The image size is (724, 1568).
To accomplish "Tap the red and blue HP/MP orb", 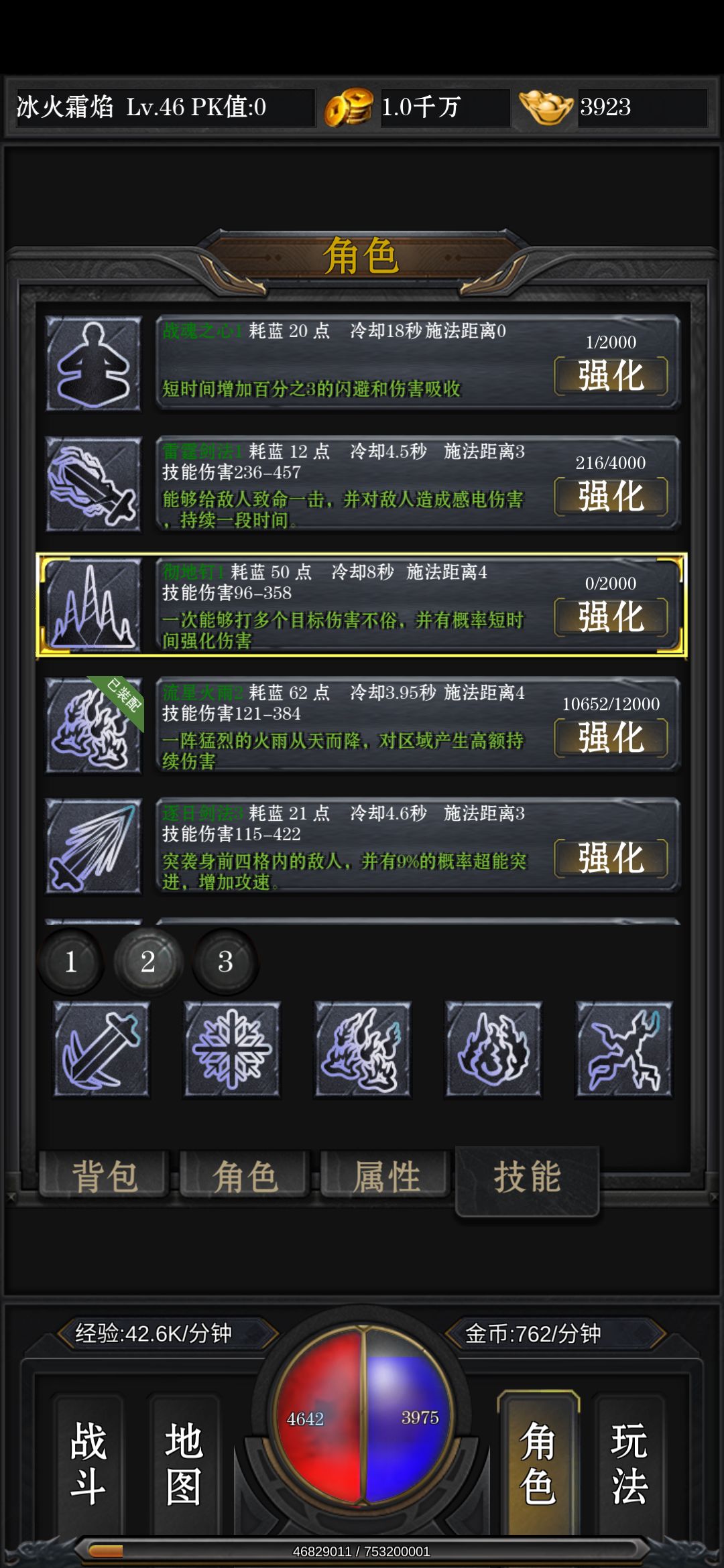I will pos(363,1417).
